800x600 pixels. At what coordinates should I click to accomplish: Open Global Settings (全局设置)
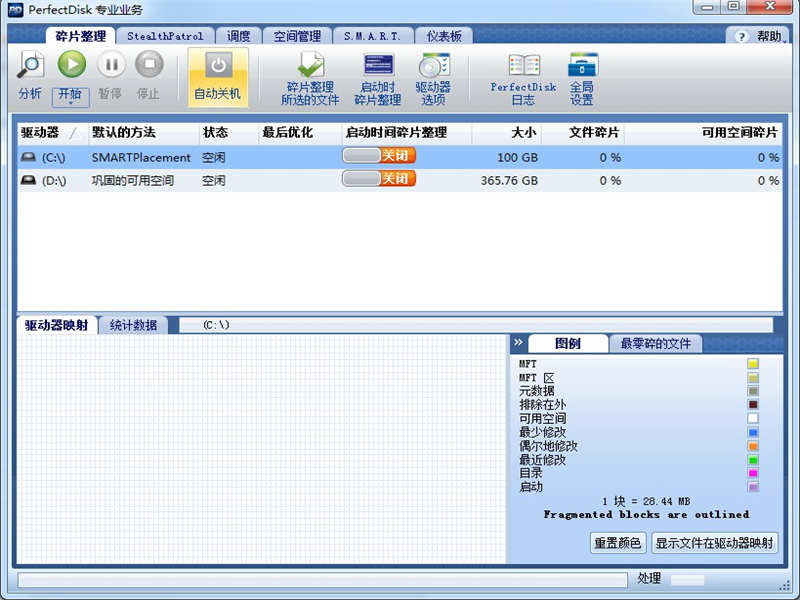[582, 78]
